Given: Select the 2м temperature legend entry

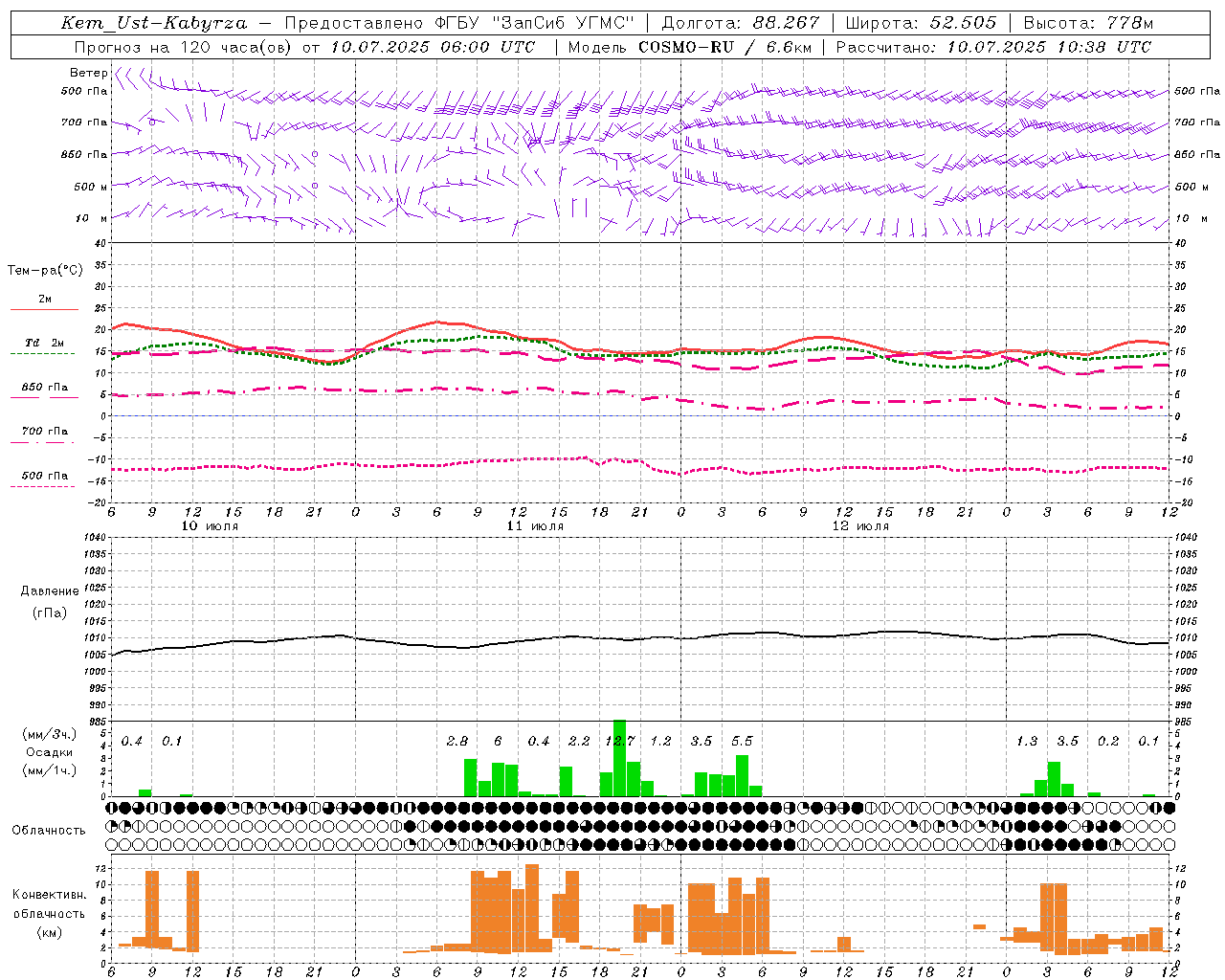Looking at the screenshot, I should (x=45, y=300).
